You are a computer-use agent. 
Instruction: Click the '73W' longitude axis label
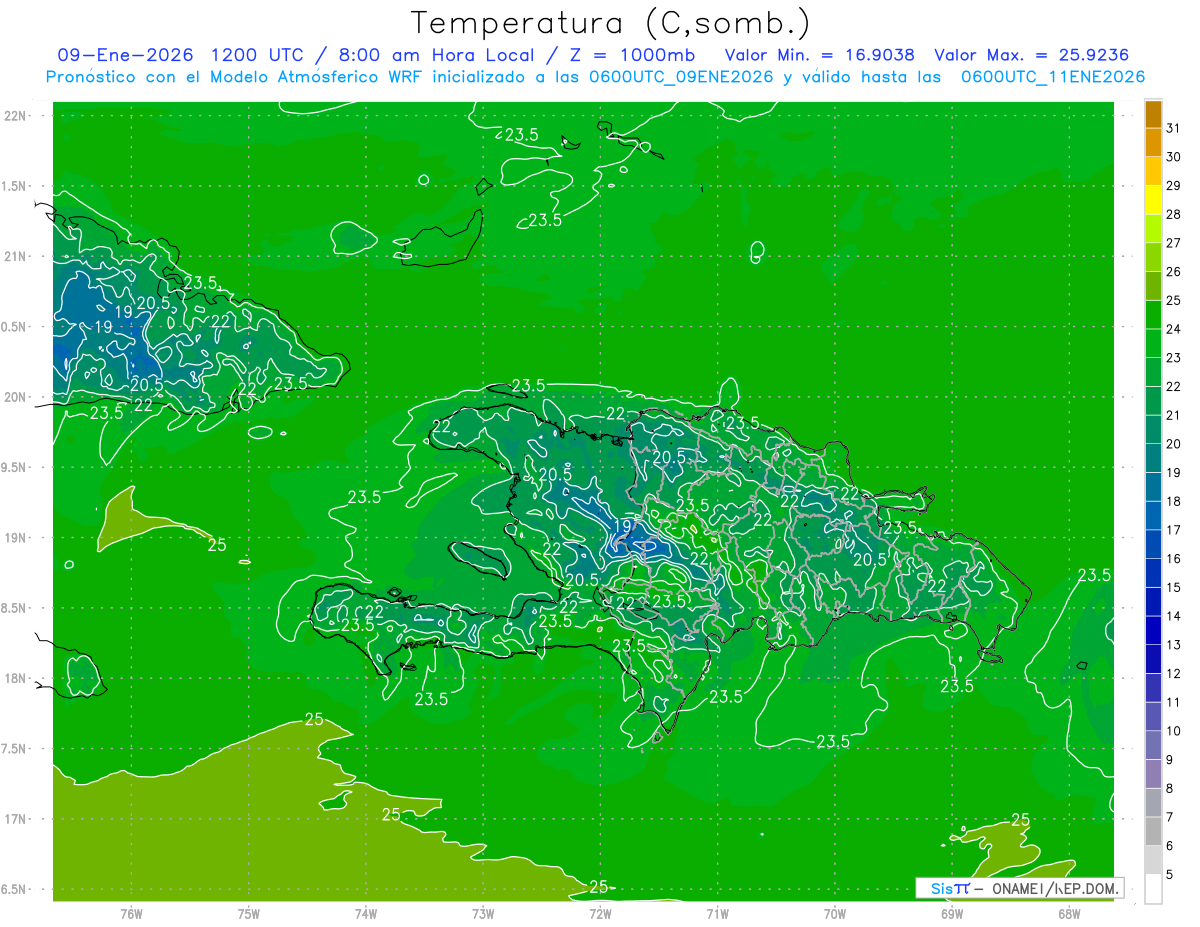pos(483,913)
